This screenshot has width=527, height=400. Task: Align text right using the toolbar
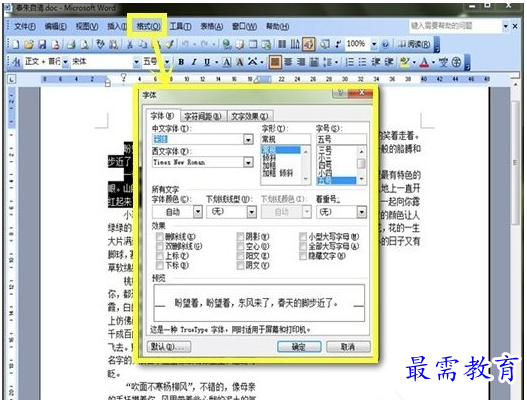click(x=301, y=62)
